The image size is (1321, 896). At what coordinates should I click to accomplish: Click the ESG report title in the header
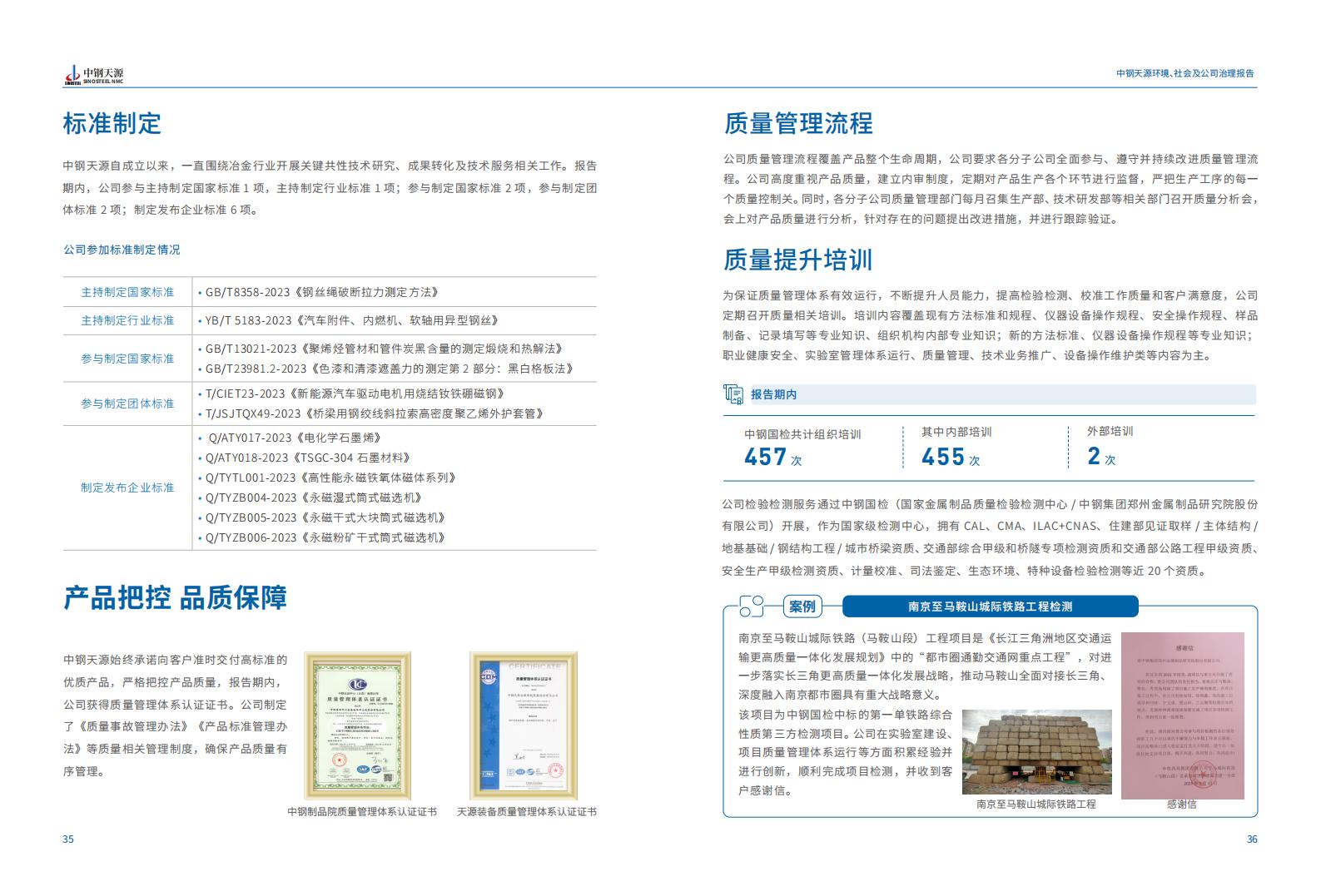coord(1184,73)
